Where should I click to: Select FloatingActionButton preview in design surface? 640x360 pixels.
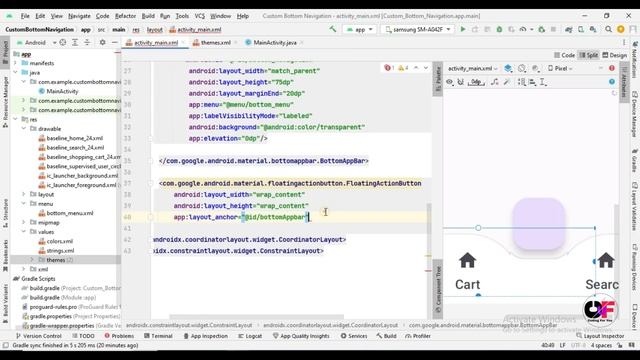(x=538, y=224)
